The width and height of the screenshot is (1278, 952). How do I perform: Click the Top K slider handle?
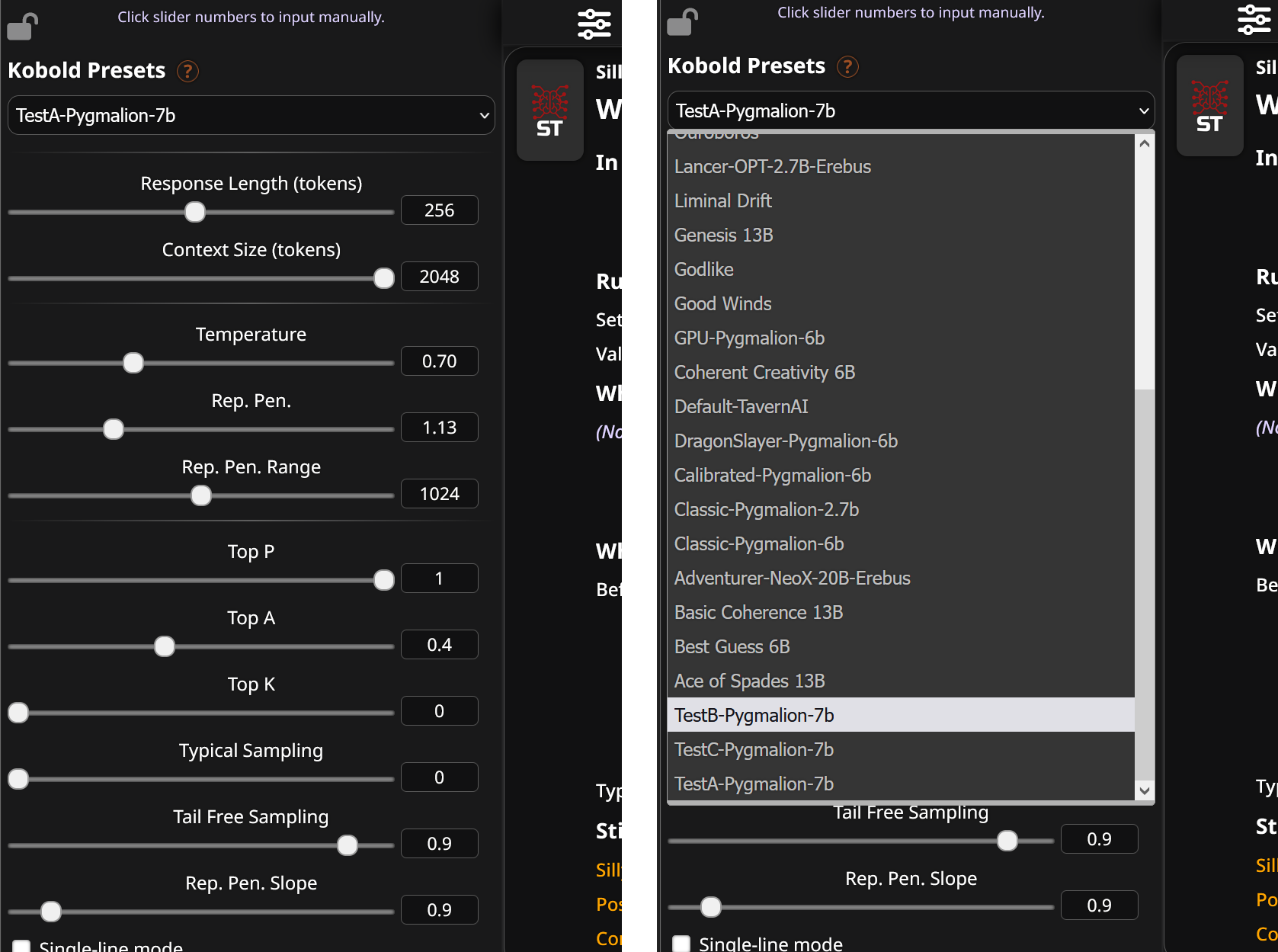[x=18, y=713]
